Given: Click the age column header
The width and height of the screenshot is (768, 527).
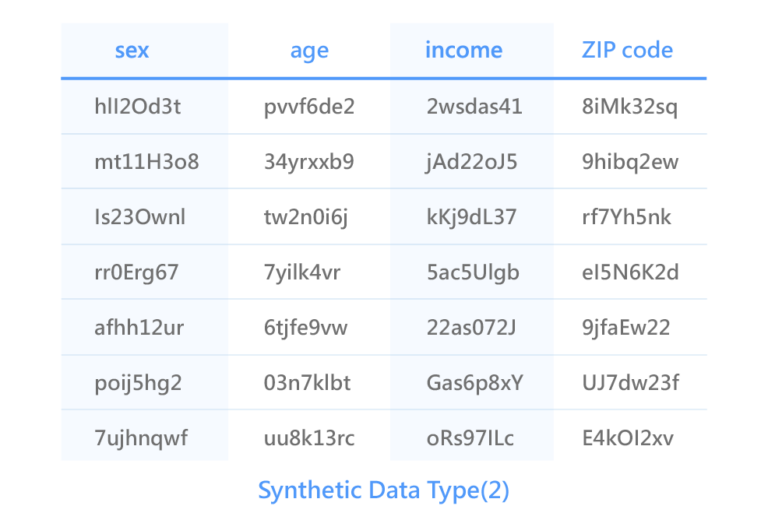Looking at the screenshot, I should click(x=309, y=51).
